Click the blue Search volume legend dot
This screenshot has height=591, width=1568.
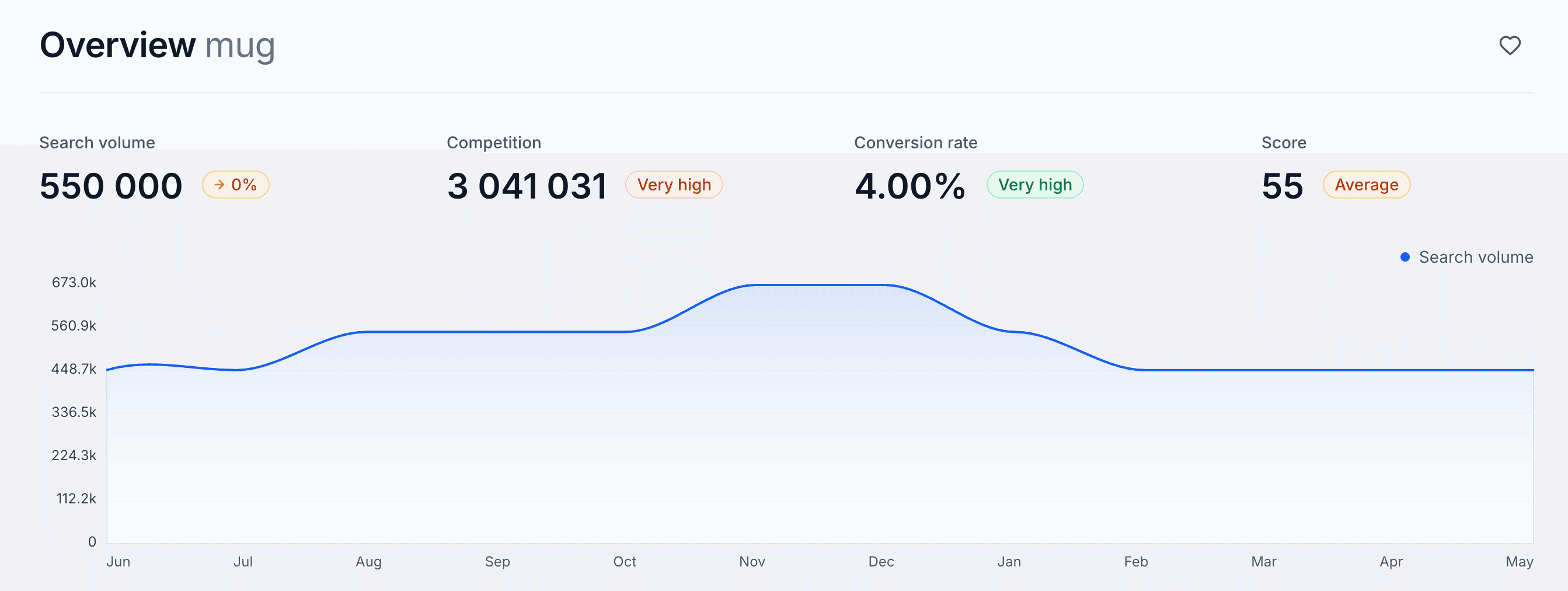tap(1405, 257)
